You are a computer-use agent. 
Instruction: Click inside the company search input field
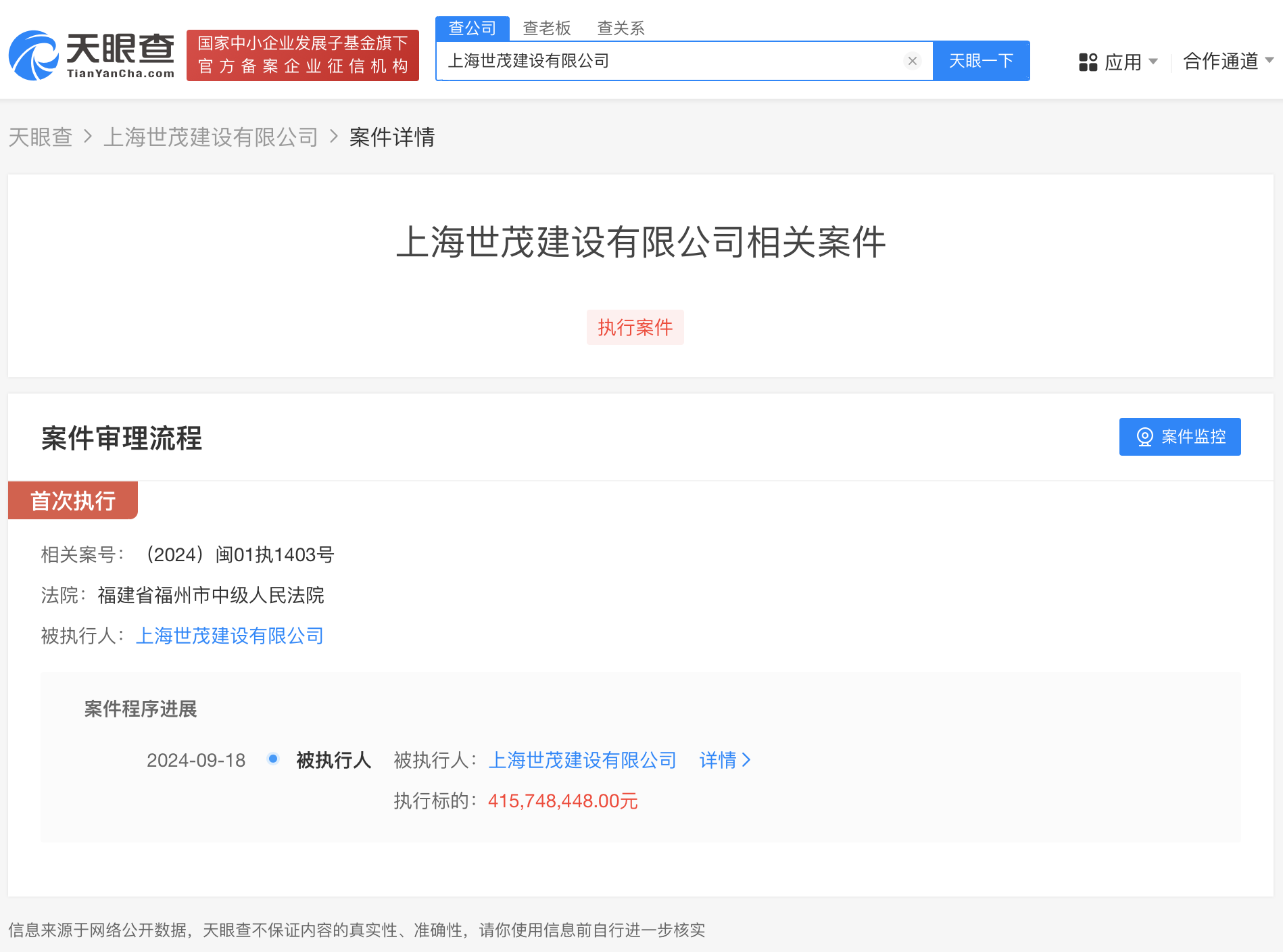pos(676,61)
